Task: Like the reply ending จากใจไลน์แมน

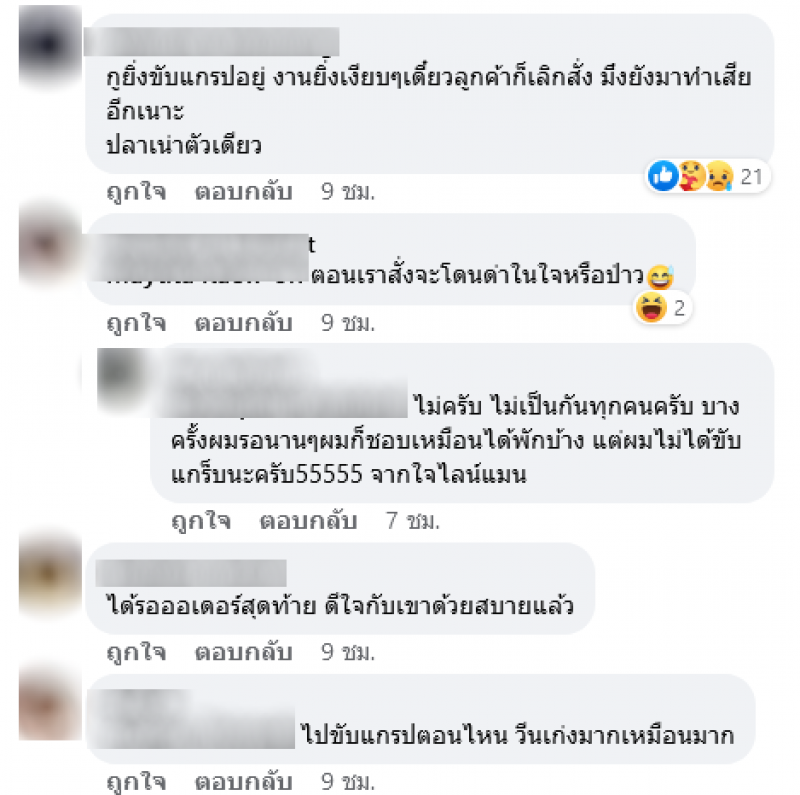Action: (x=201, y=521)
